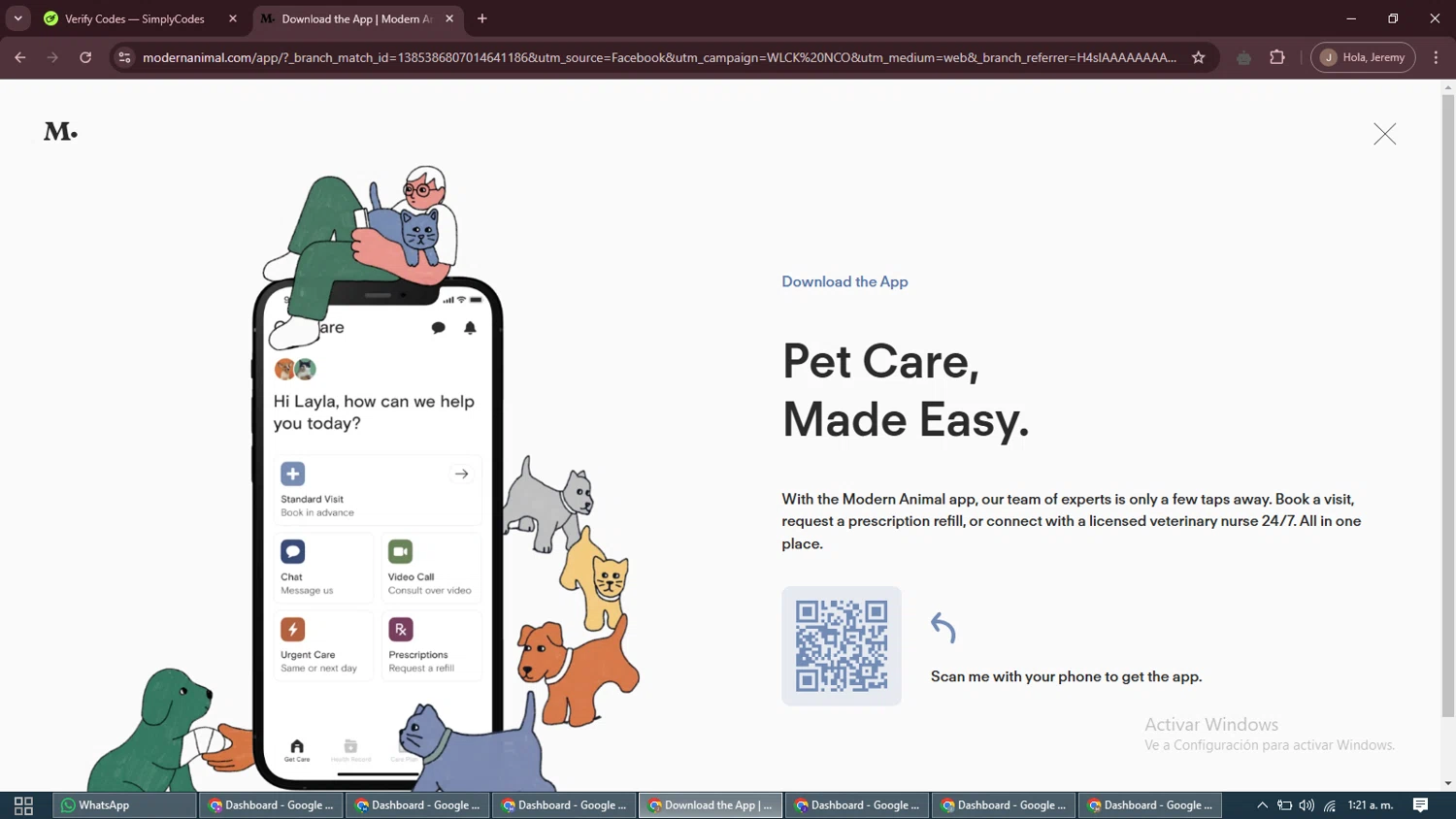1456x819 pixels.
Task: Click the page vertical scrollbar
Action: [x=1447, y=406]
